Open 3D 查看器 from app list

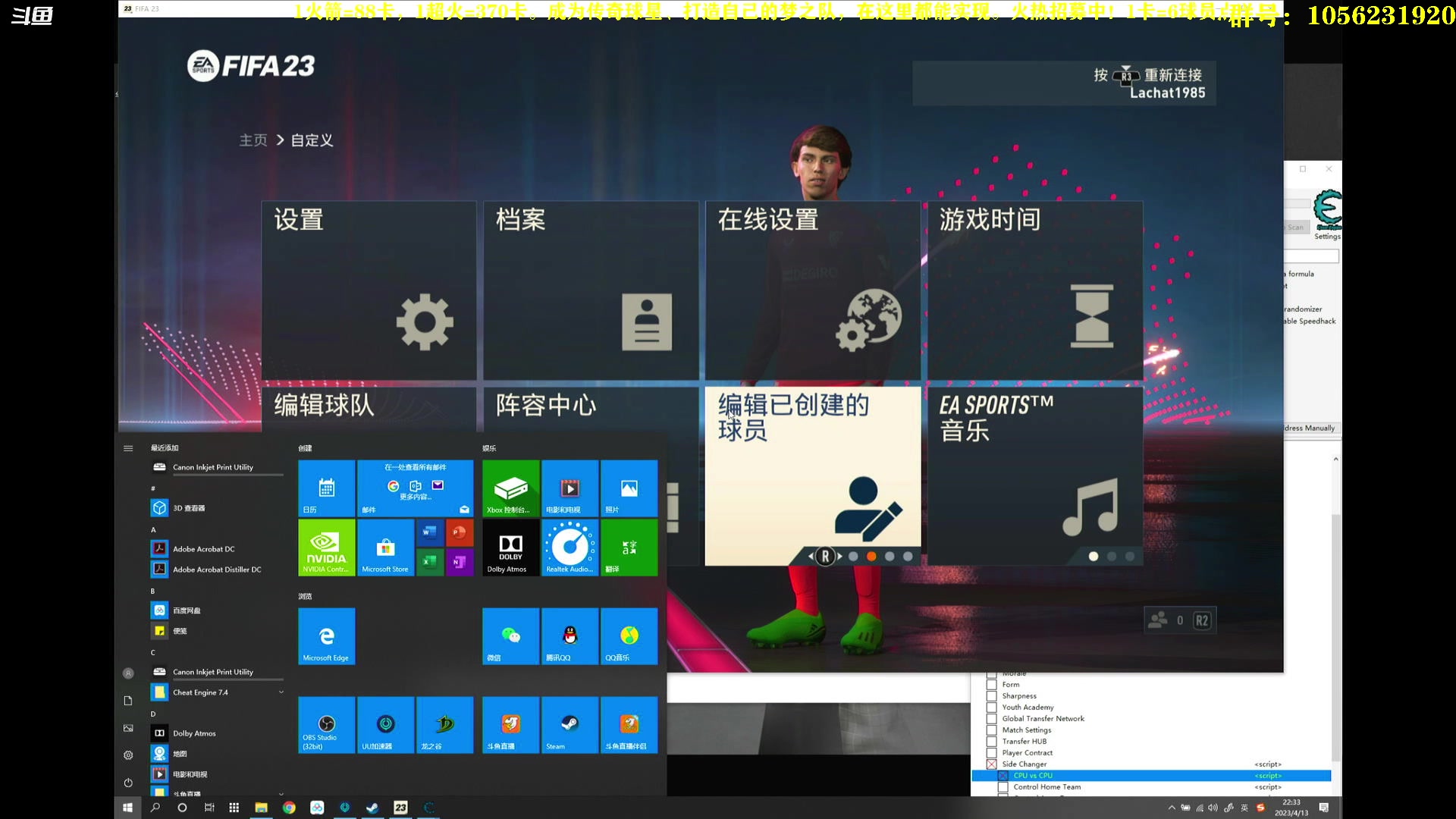(x=218, y=507)
